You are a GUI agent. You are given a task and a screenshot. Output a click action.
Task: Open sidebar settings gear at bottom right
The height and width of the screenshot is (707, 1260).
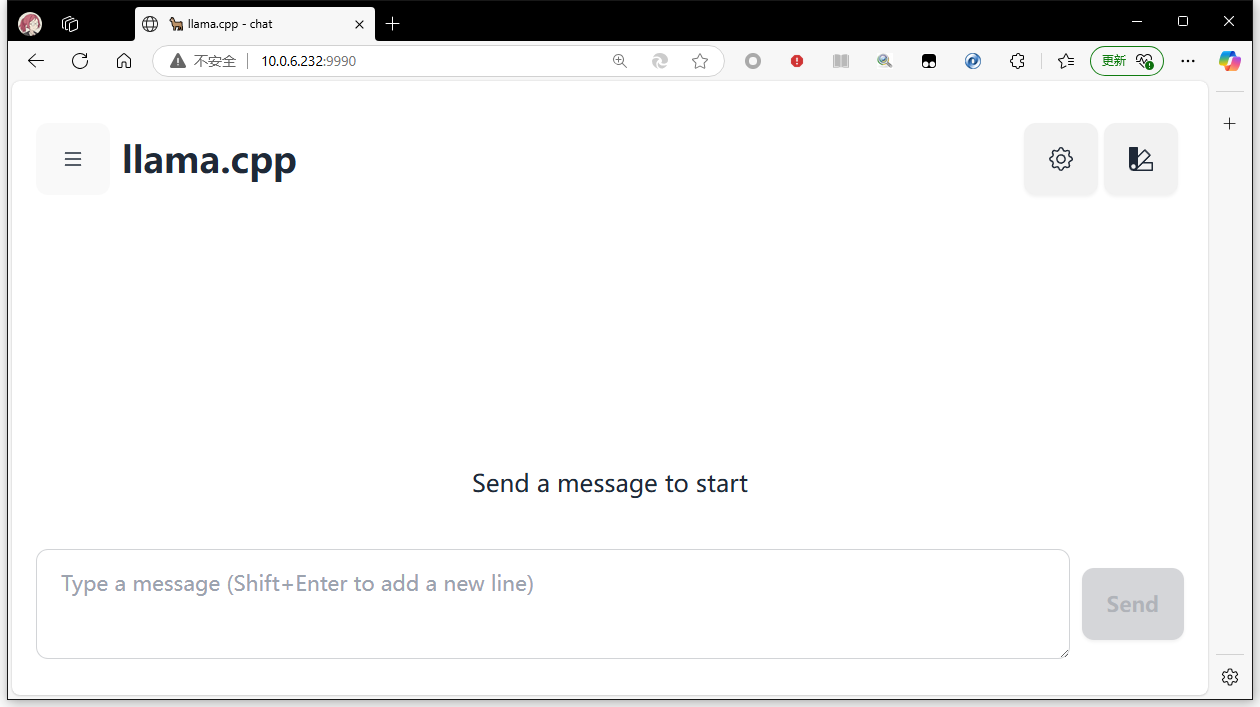[1231, 677]
